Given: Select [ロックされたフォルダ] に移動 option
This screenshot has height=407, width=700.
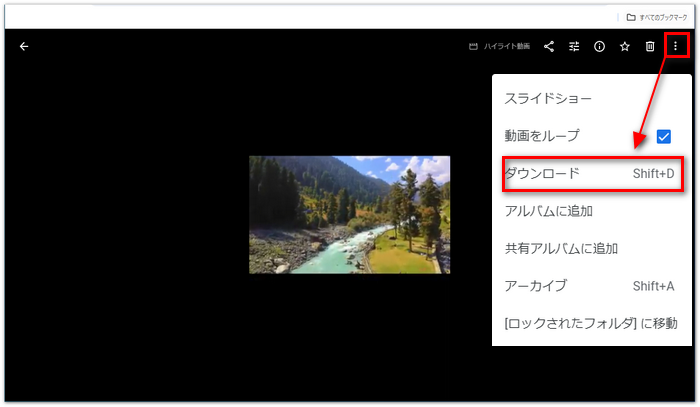Looking at the screenshot, I should (x=590, y=323).
